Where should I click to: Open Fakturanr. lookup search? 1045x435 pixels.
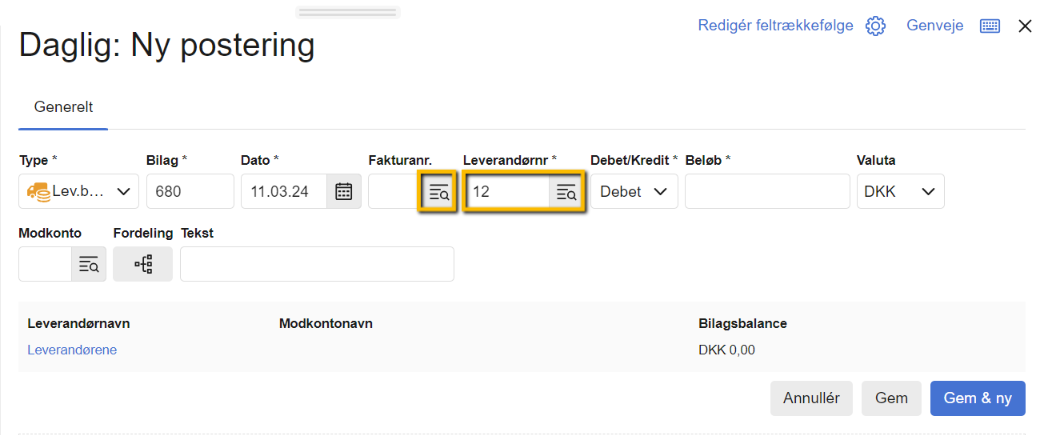(x=438, y=192)
